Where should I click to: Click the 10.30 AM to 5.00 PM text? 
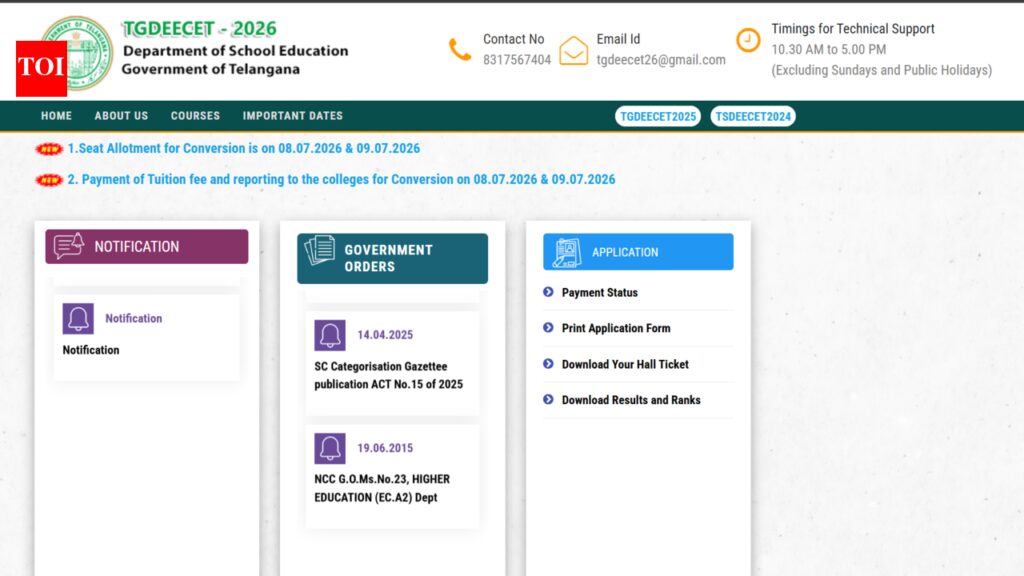[x=829, y=50]
